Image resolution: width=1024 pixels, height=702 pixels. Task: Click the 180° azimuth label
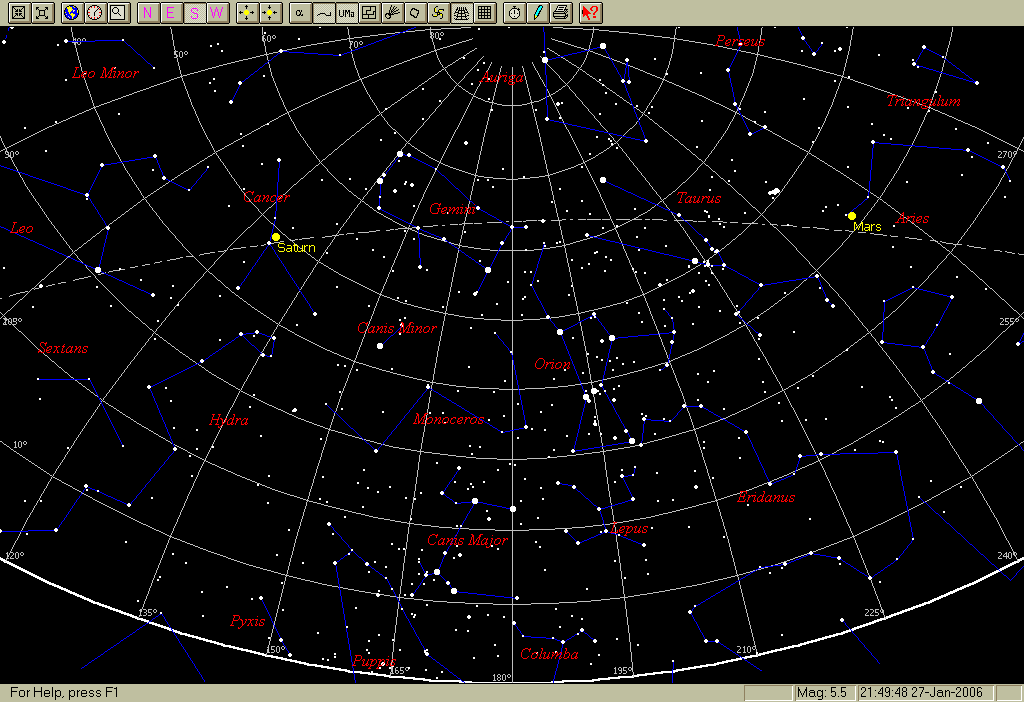tap(502, 677)
